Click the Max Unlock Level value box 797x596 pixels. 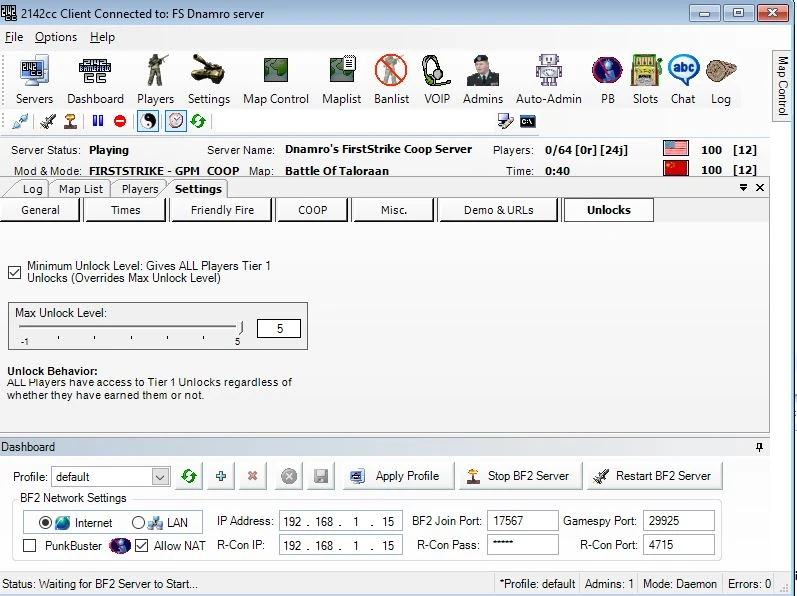click(x=279, y=329)
